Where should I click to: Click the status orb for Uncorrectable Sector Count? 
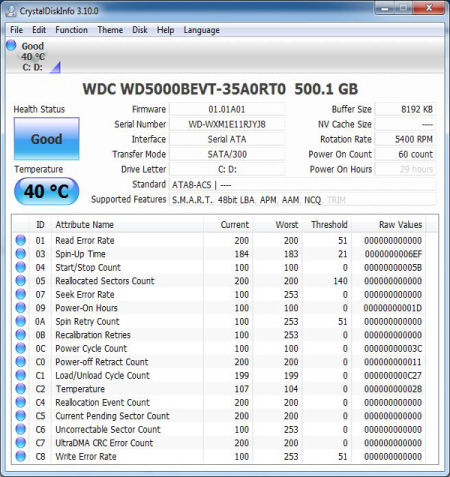[x=21, y=429]
